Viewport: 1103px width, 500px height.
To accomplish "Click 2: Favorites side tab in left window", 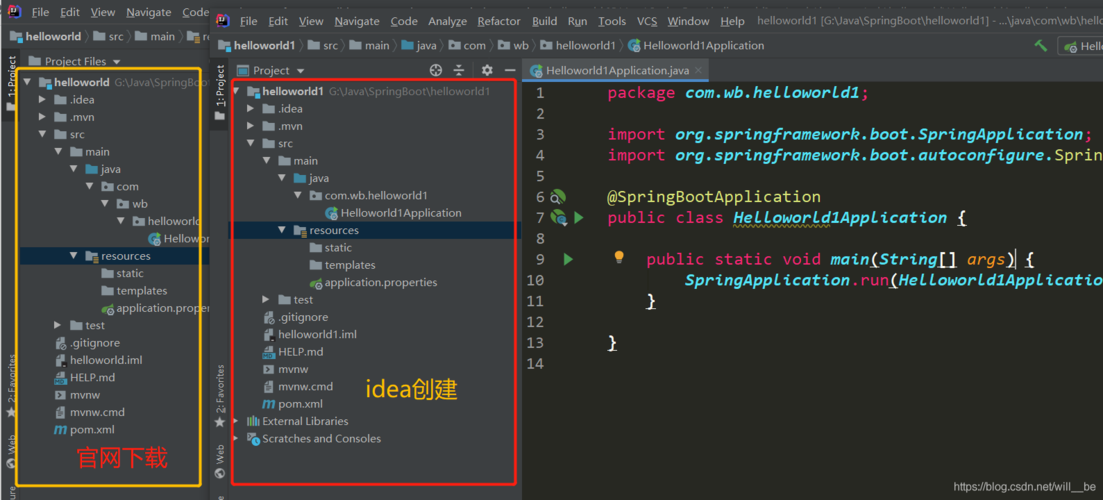I will point(11,385).
